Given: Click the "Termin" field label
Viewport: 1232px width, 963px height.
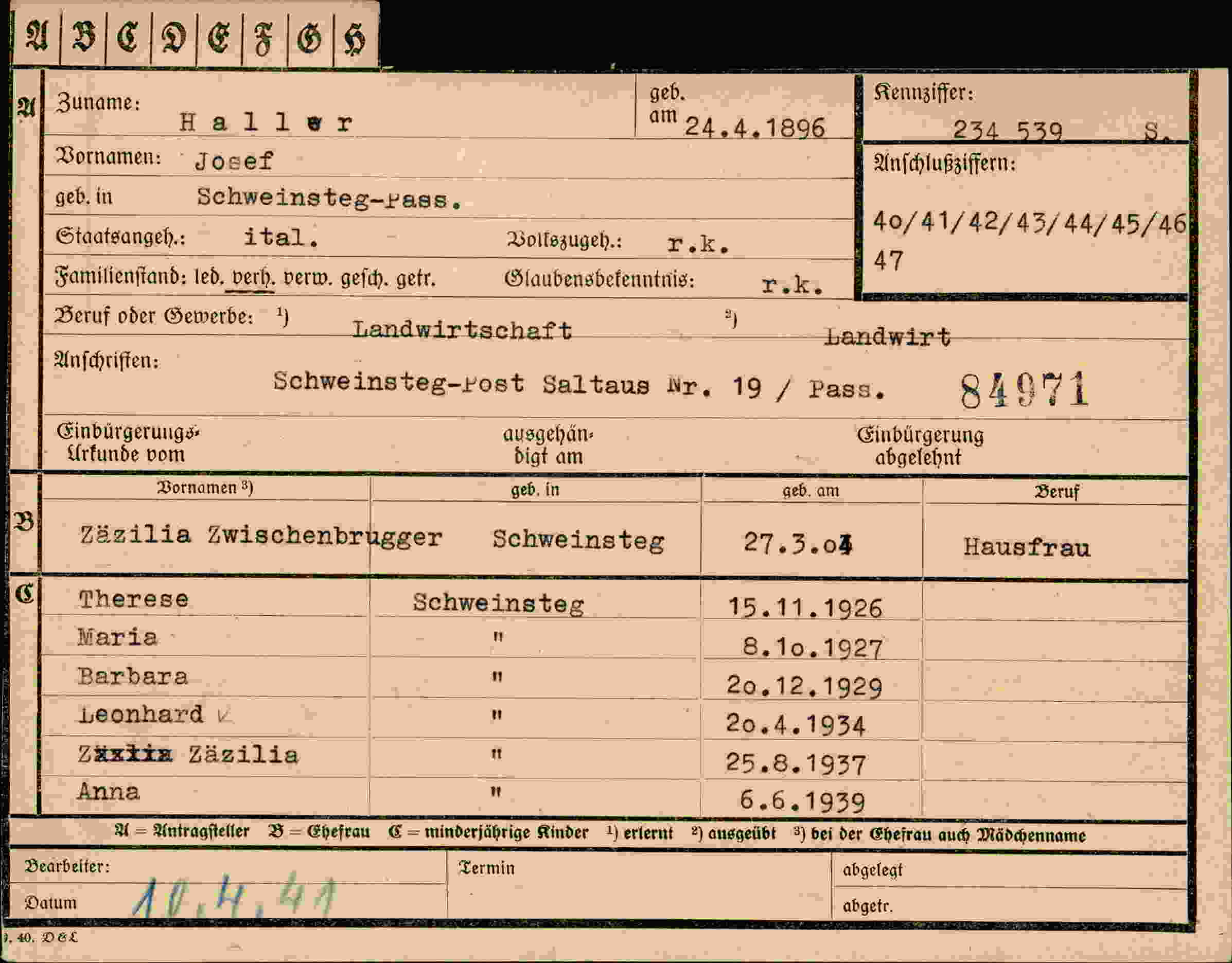Looking at the screenshot, I should pyautogui.click(x=486, y=868).
